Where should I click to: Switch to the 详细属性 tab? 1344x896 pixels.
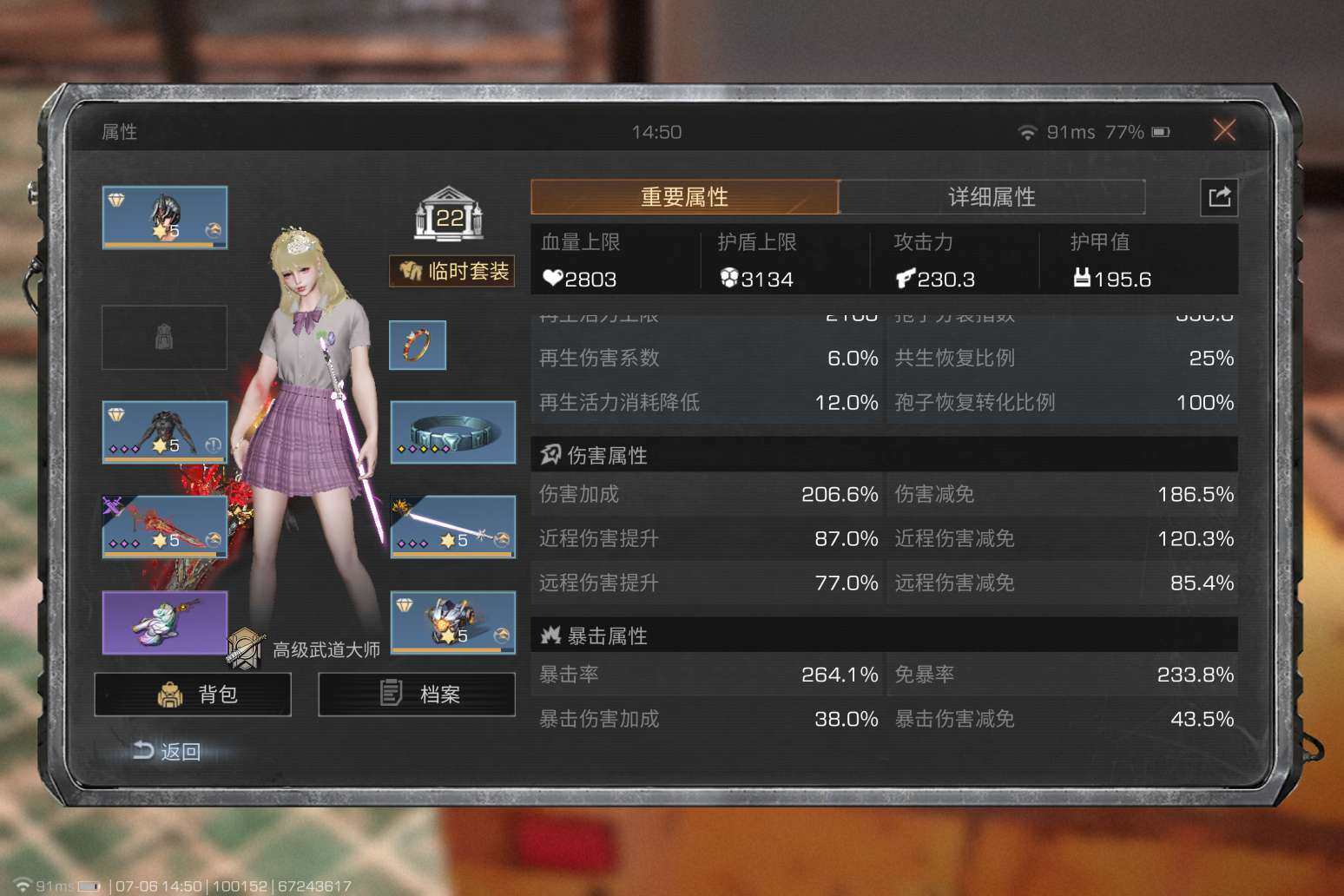coord(992,197)
